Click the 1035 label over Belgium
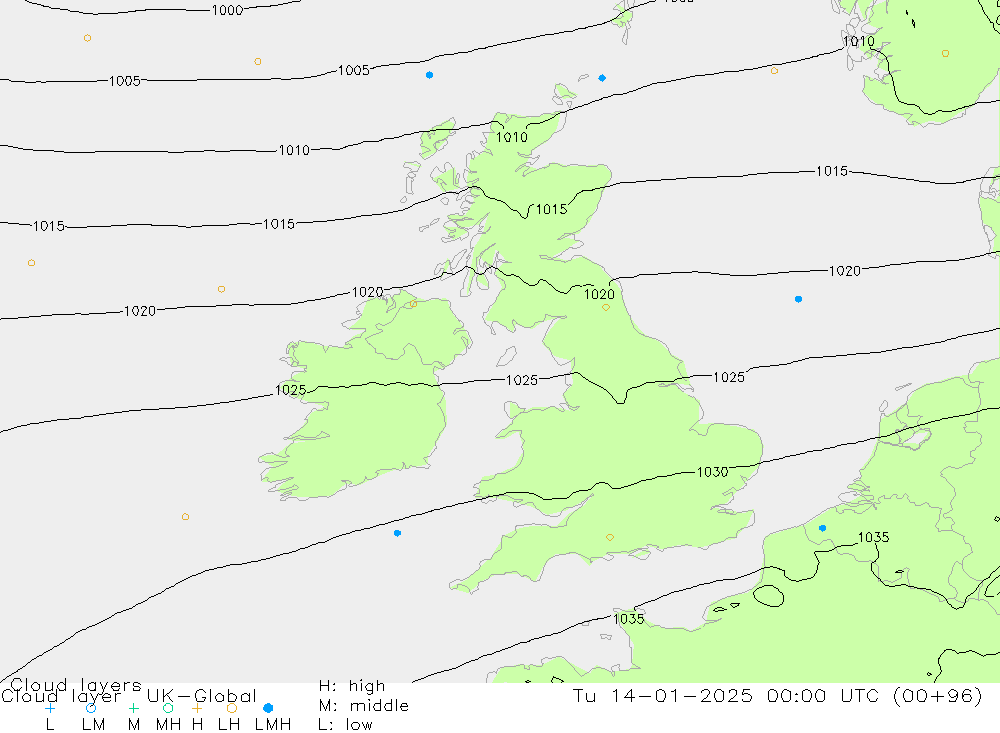This screenshot has width=1000, height=733. click(x=873, y=537)
